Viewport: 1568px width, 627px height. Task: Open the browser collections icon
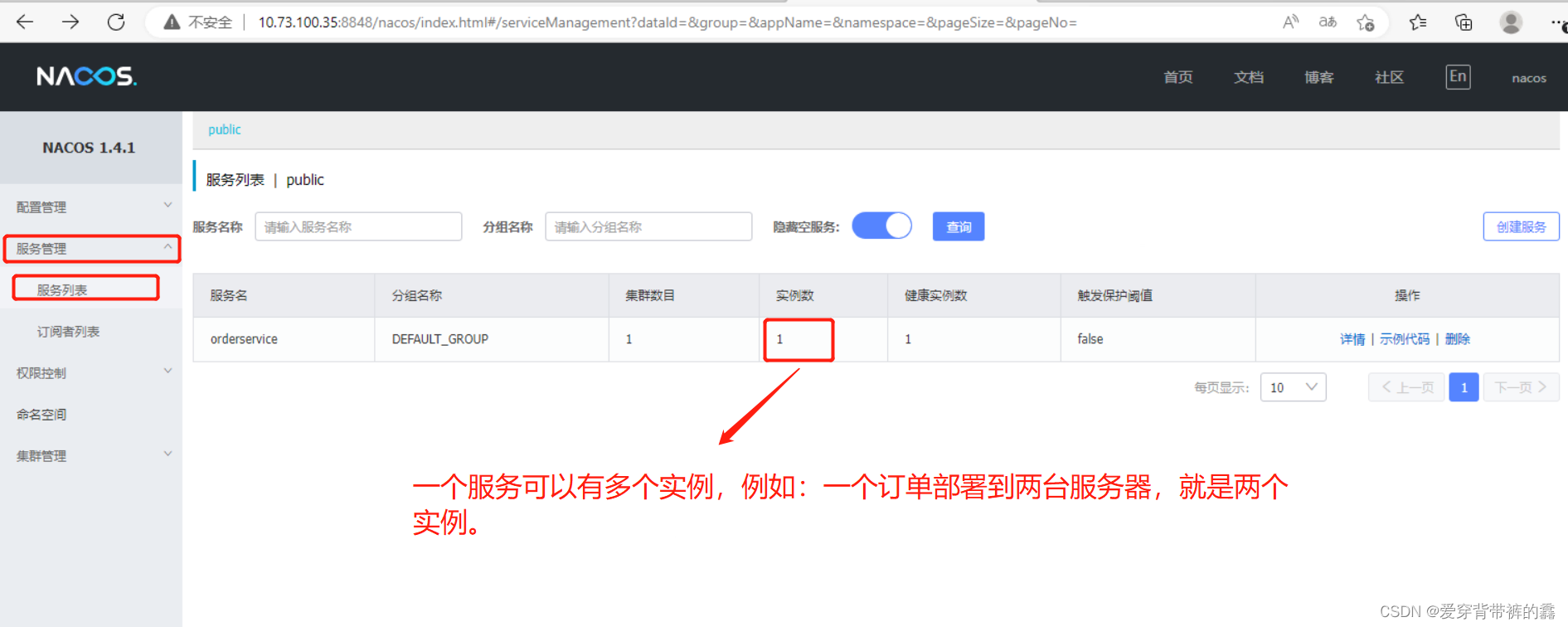(1464, 22)
